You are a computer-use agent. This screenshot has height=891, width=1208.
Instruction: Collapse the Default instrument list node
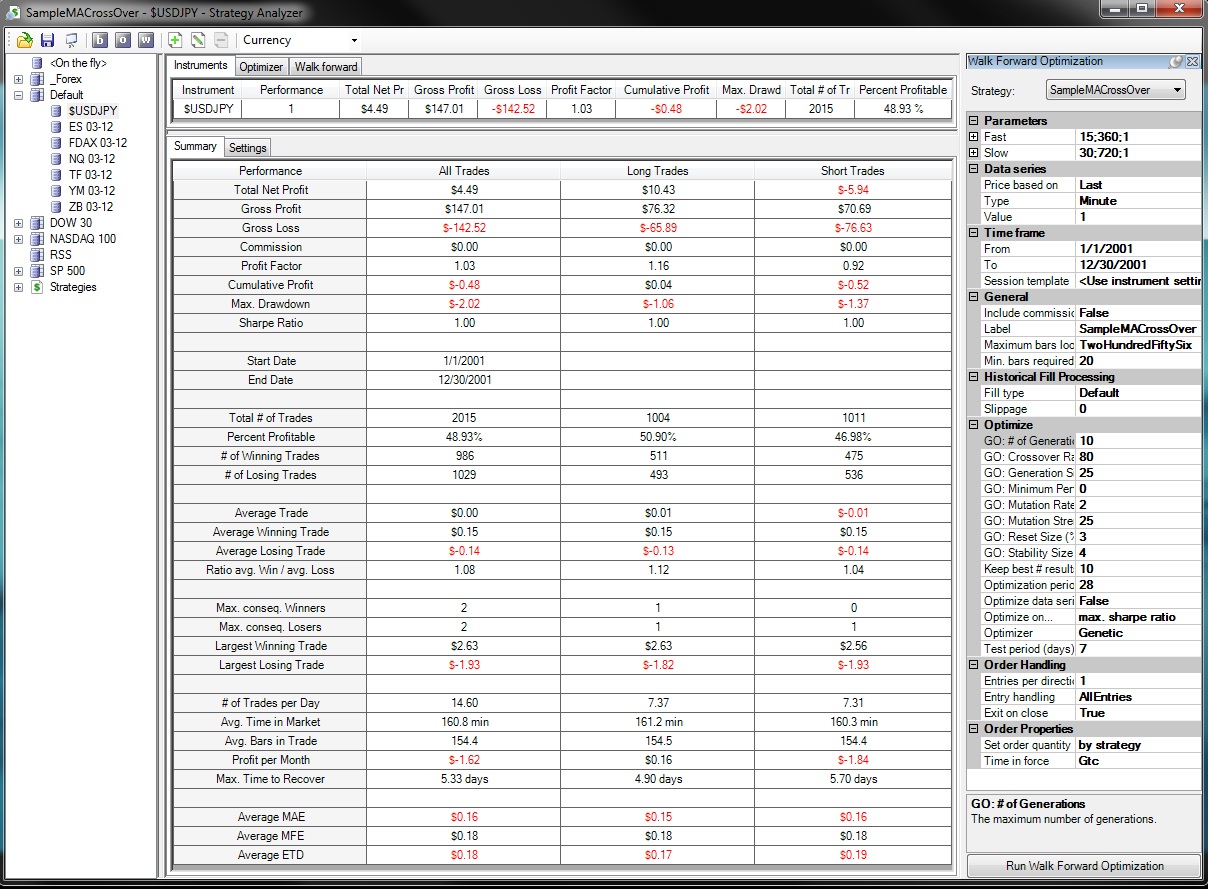click(18, 95)
